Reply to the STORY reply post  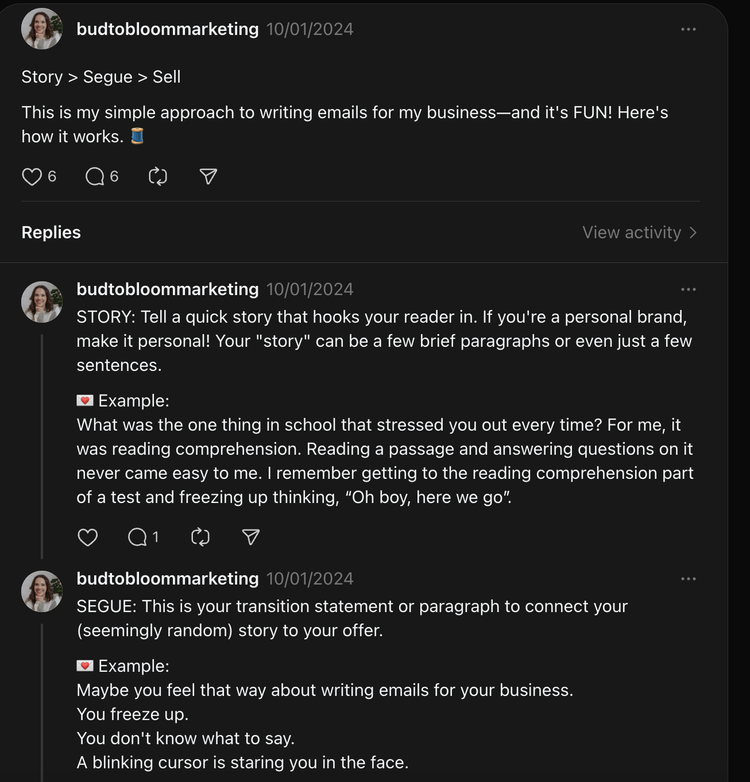pos(138,538)
